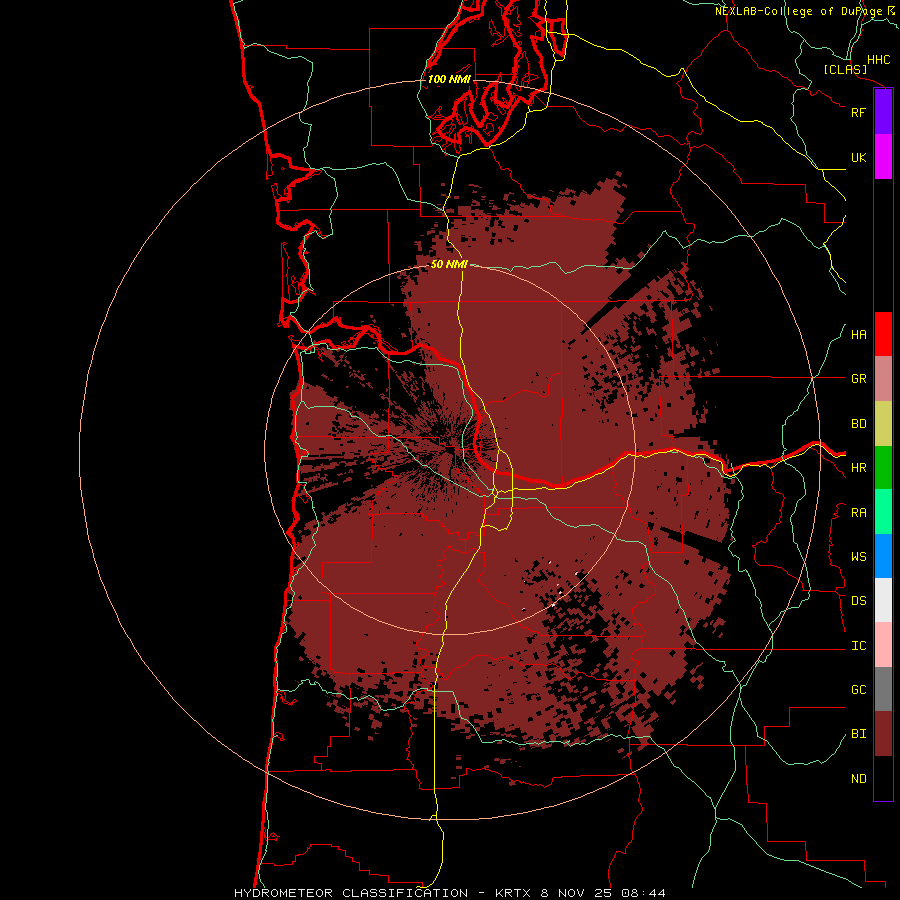900x900 pixels.
Task: Click the RA legend label
Action: 858,513
